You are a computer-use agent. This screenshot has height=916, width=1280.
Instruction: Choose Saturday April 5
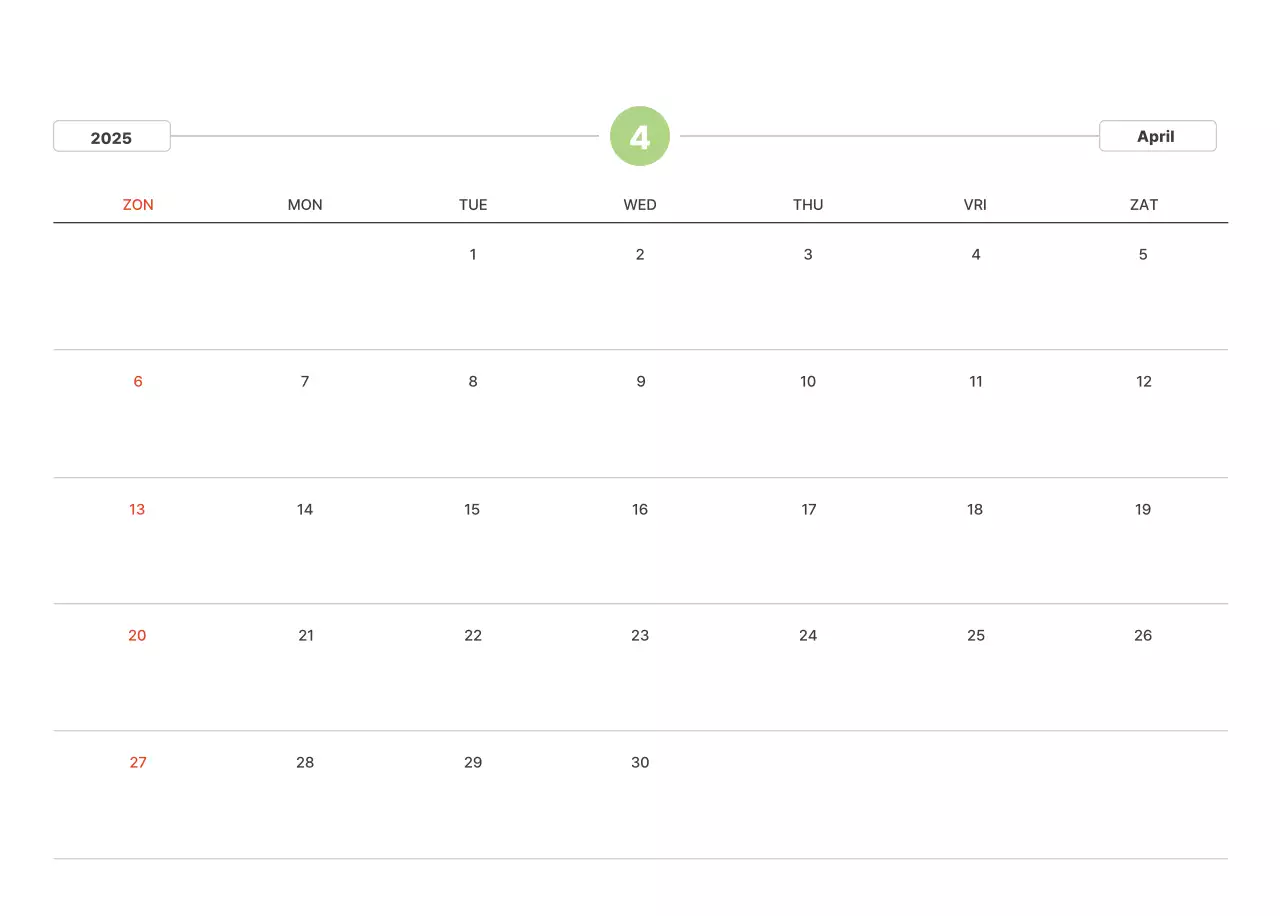pyautogui.click(x=1143, y=254)
